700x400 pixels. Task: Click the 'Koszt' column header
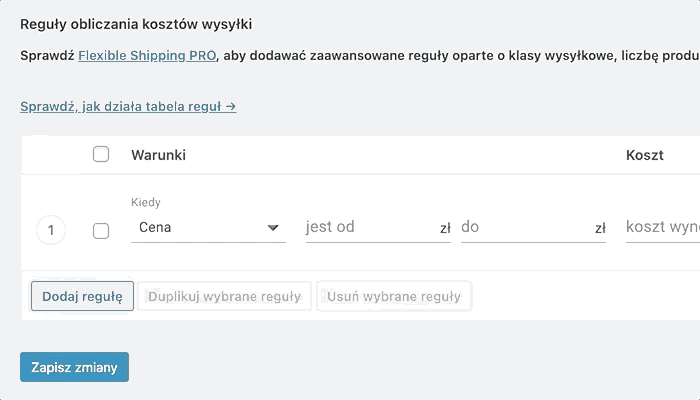tap(645, 155)
